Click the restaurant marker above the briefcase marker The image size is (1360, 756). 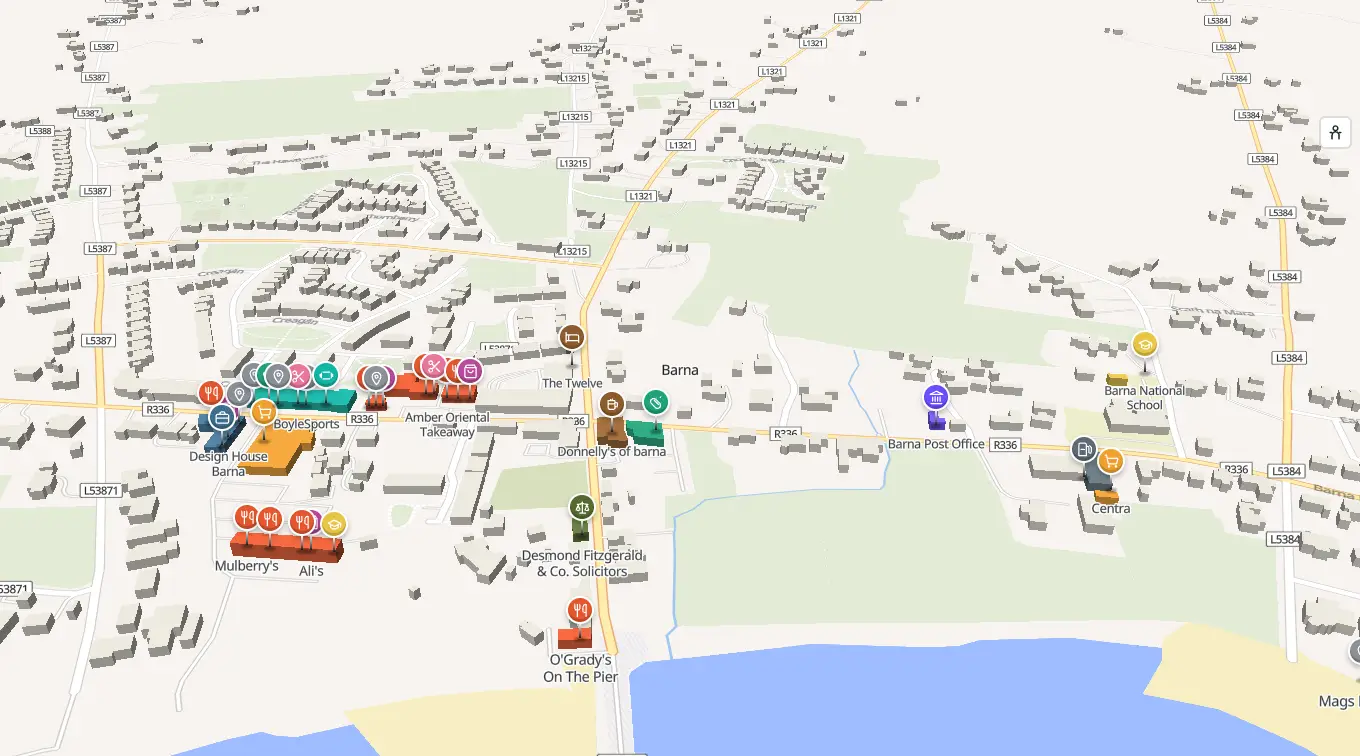[x=210, y=394]
